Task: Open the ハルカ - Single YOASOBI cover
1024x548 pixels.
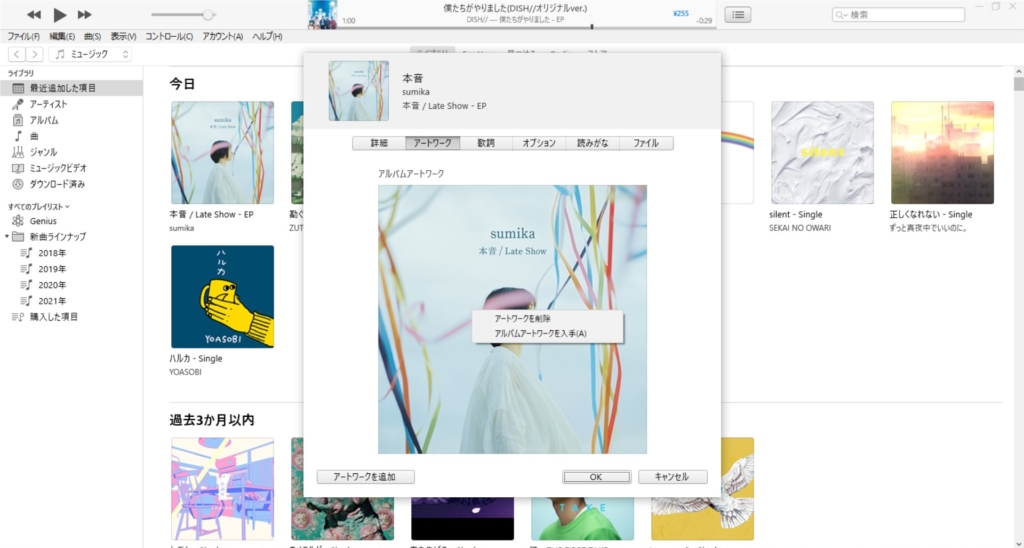Action: (223, 297)
